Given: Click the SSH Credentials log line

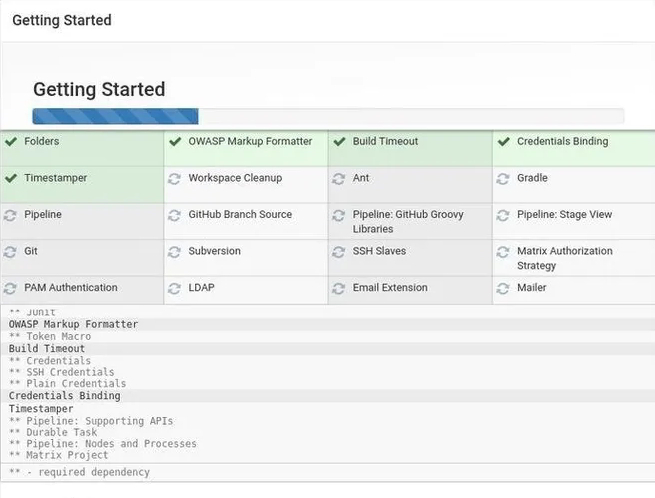Looking at the screenshot, I should 61,372.
